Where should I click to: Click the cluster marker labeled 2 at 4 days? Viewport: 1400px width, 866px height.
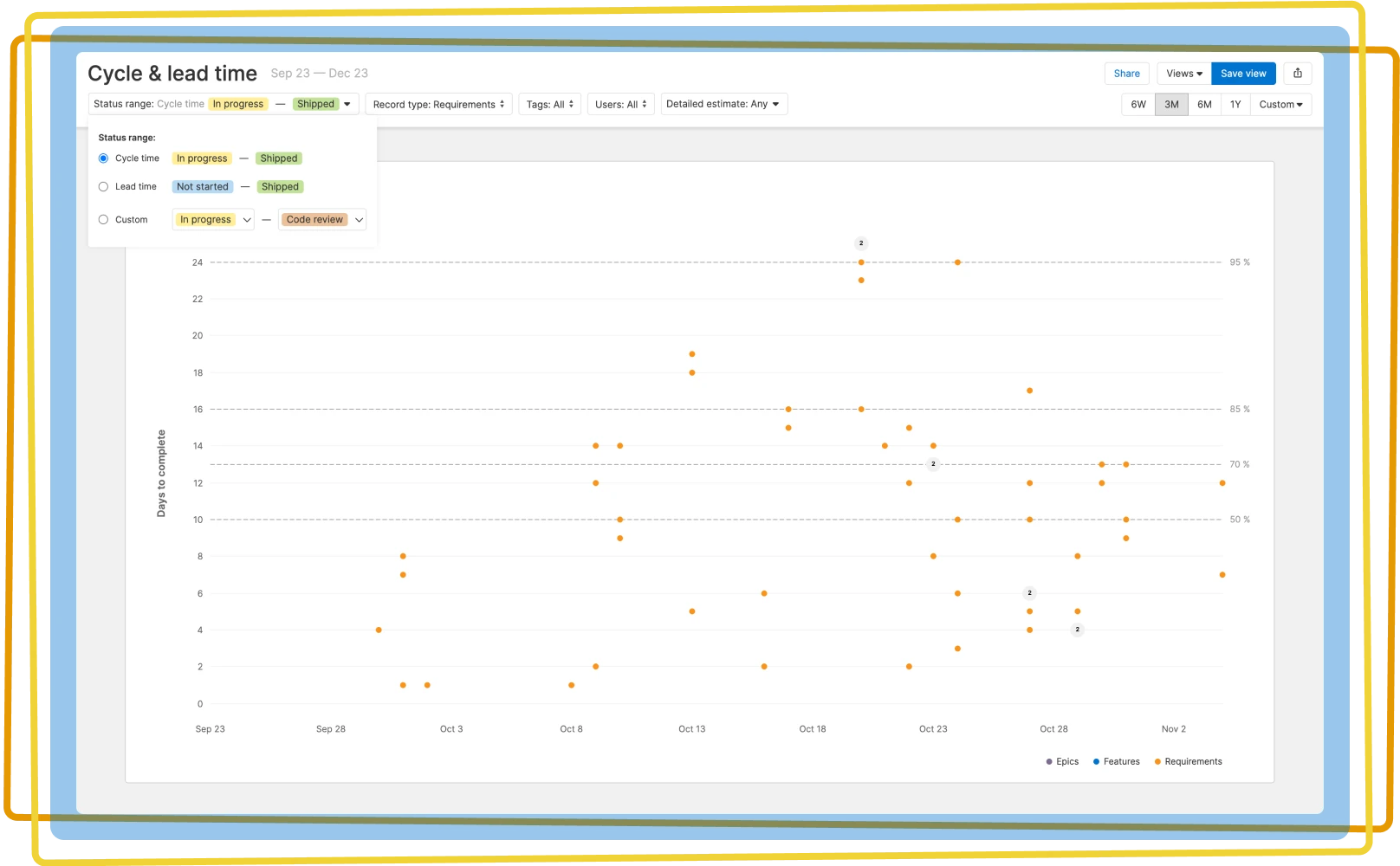[x=1078, y=630]
